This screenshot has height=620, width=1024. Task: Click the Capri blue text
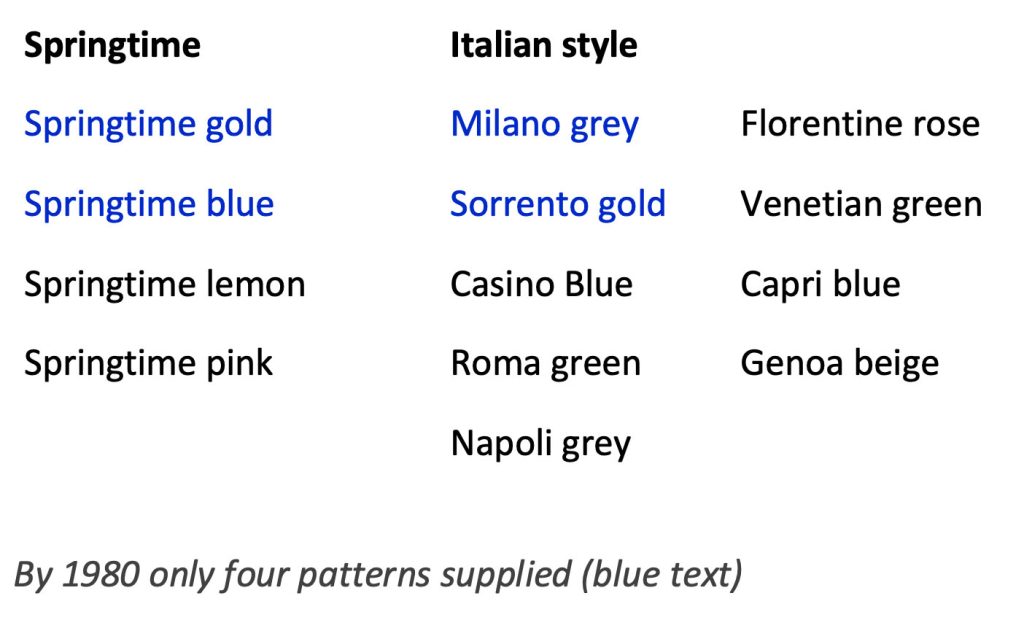(820, 285)
